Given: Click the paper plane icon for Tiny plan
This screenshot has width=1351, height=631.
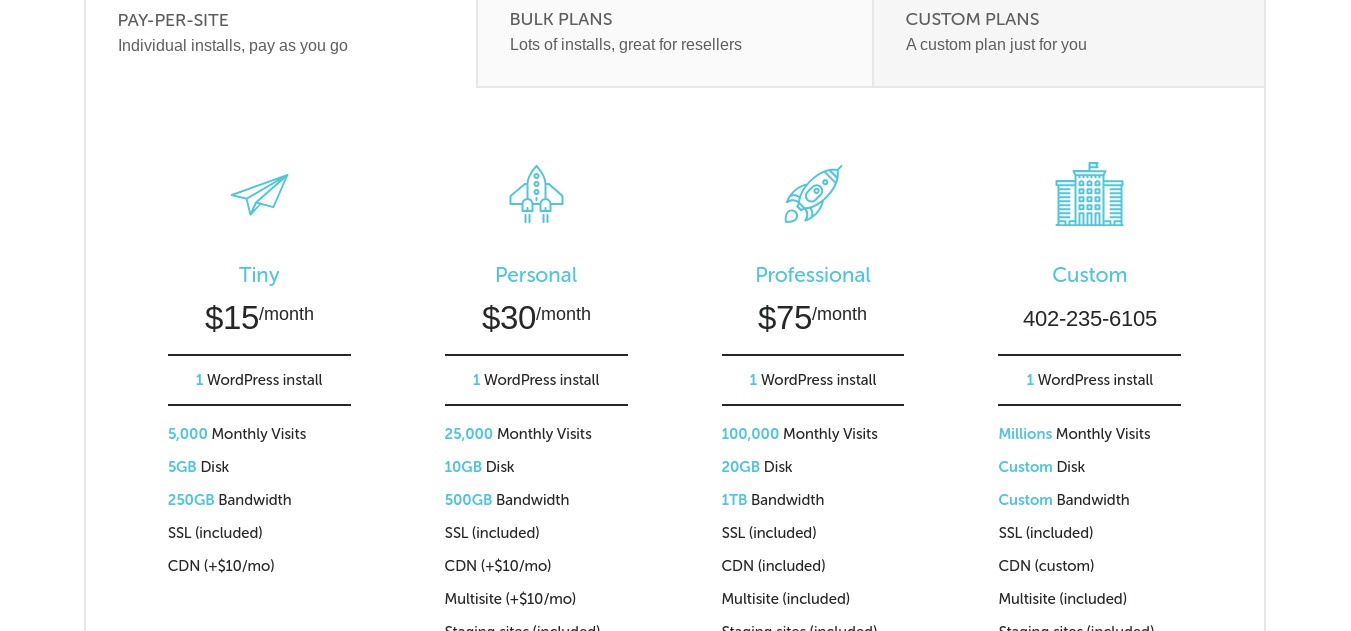Looking at the screenshot, I should click(x=259, y=194).
